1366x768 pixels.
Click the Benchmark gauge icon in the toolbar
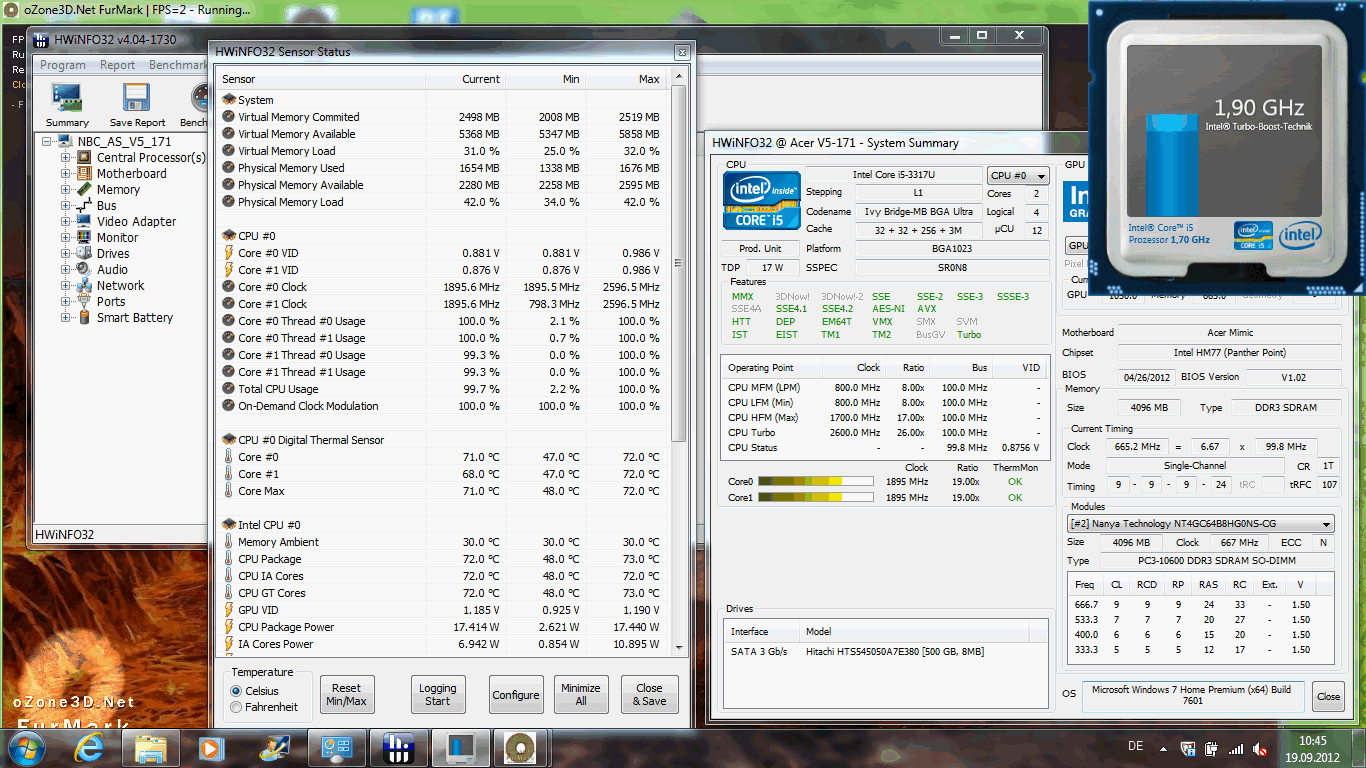click(201, 97)
